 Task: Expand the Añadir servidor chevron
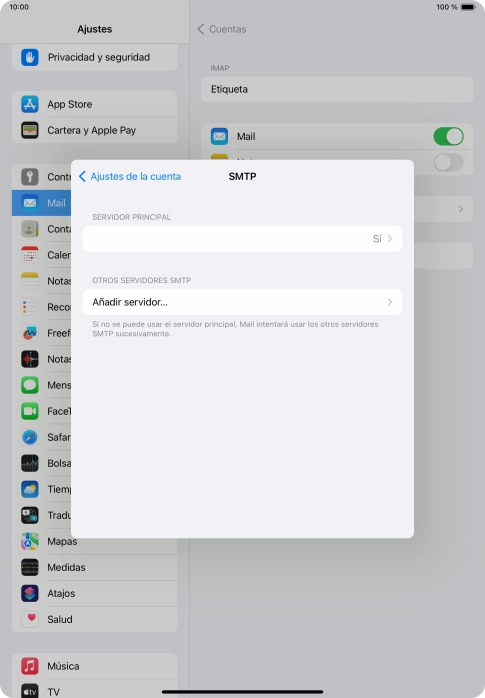[390, 302]
